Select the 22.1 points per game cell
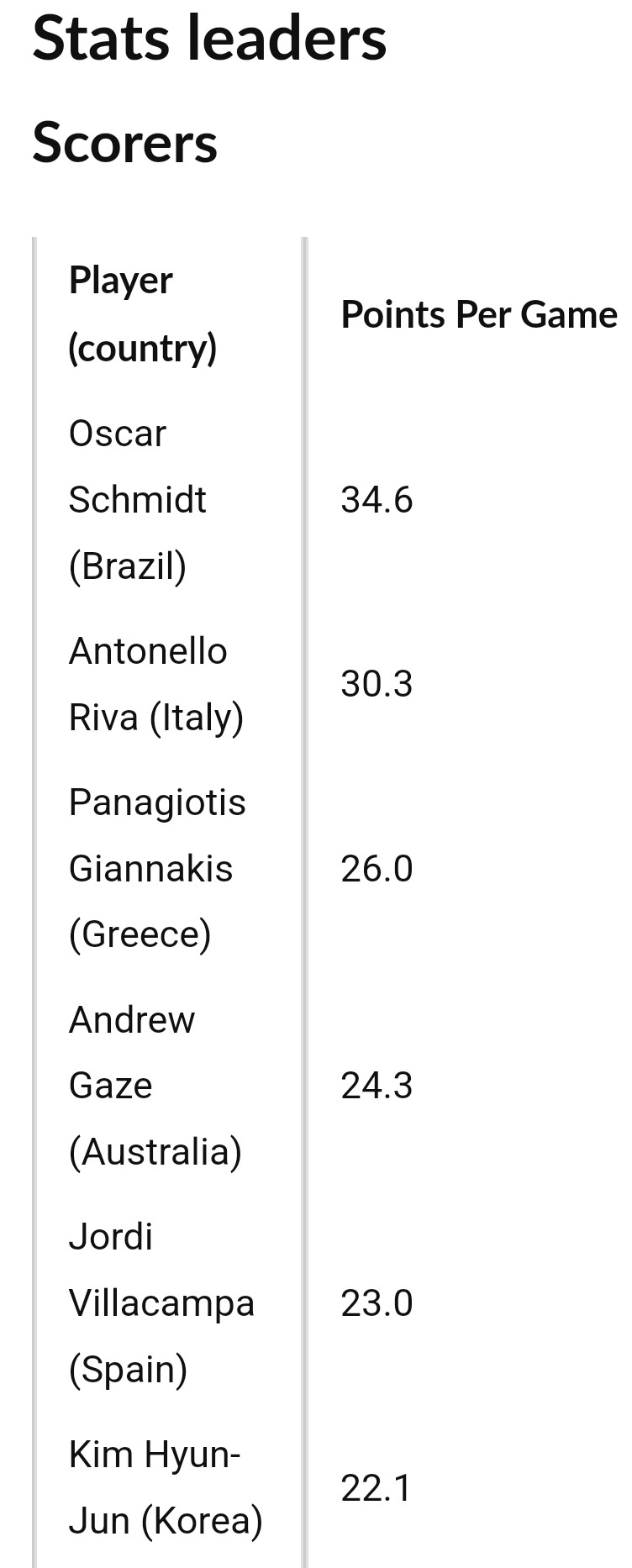The height and width of the screenshot is (1568, 632). (377, 1487)
